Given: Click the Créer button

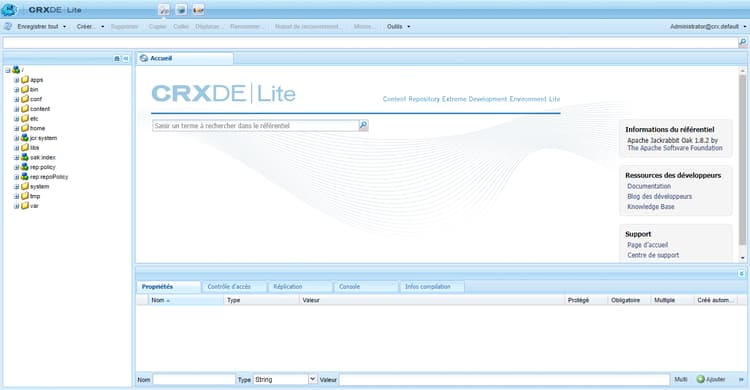Looking at the screenshot, I should [x=85, y=26].
